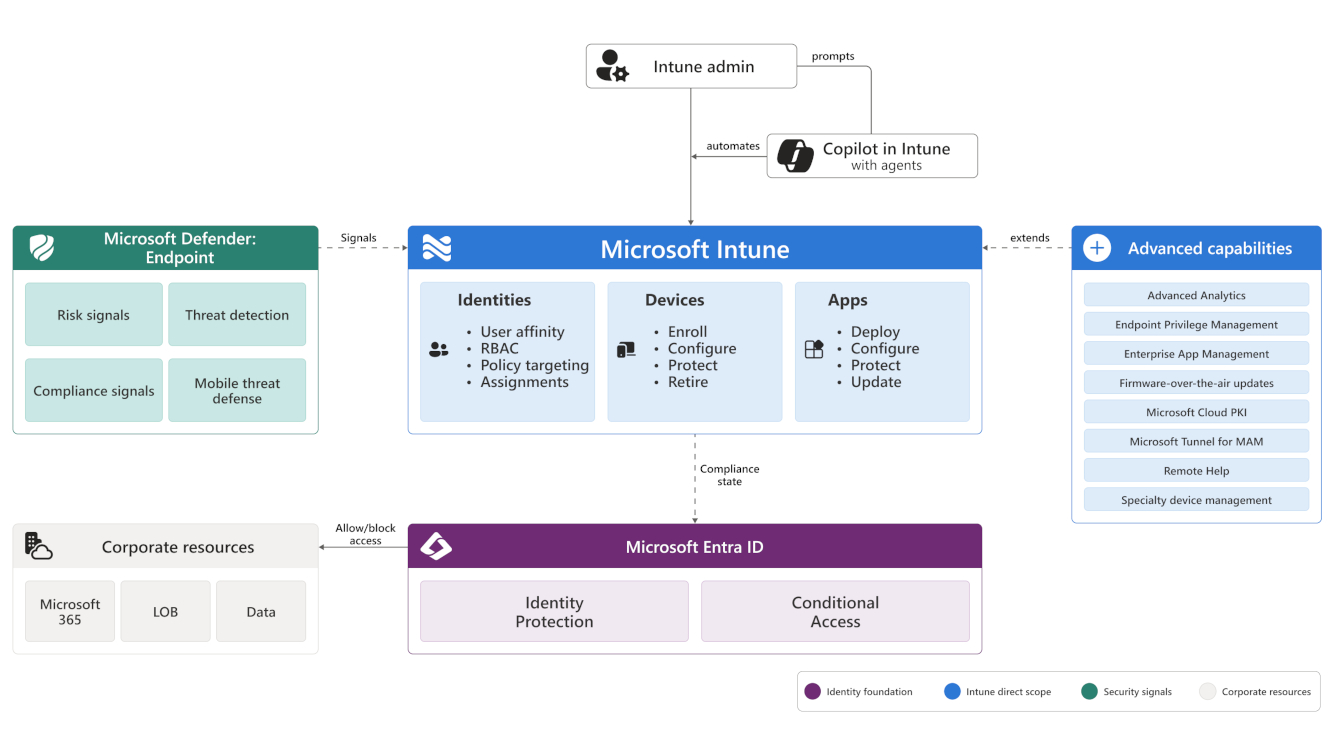1333x750 pixels.
Task: Click the Protect bullet under Apps
Action: (876, 365)
